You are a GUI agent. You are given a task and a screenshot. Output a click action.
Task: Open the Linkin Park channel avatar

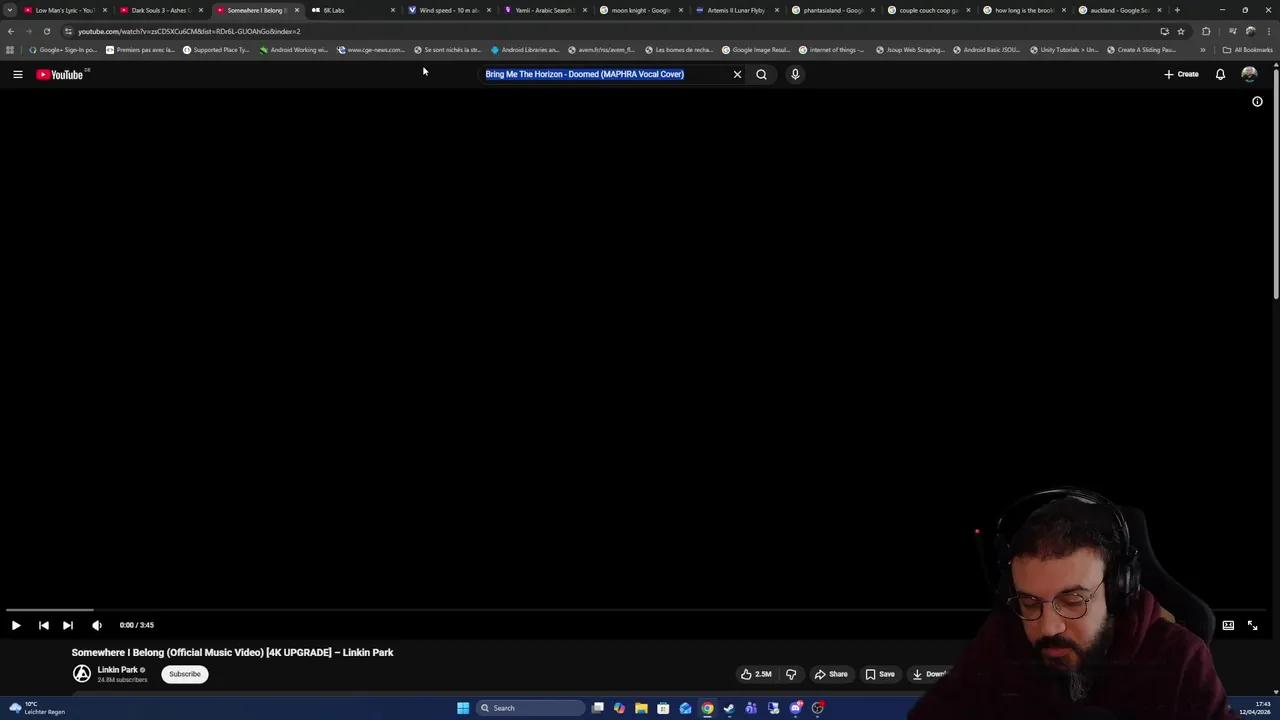82,674
